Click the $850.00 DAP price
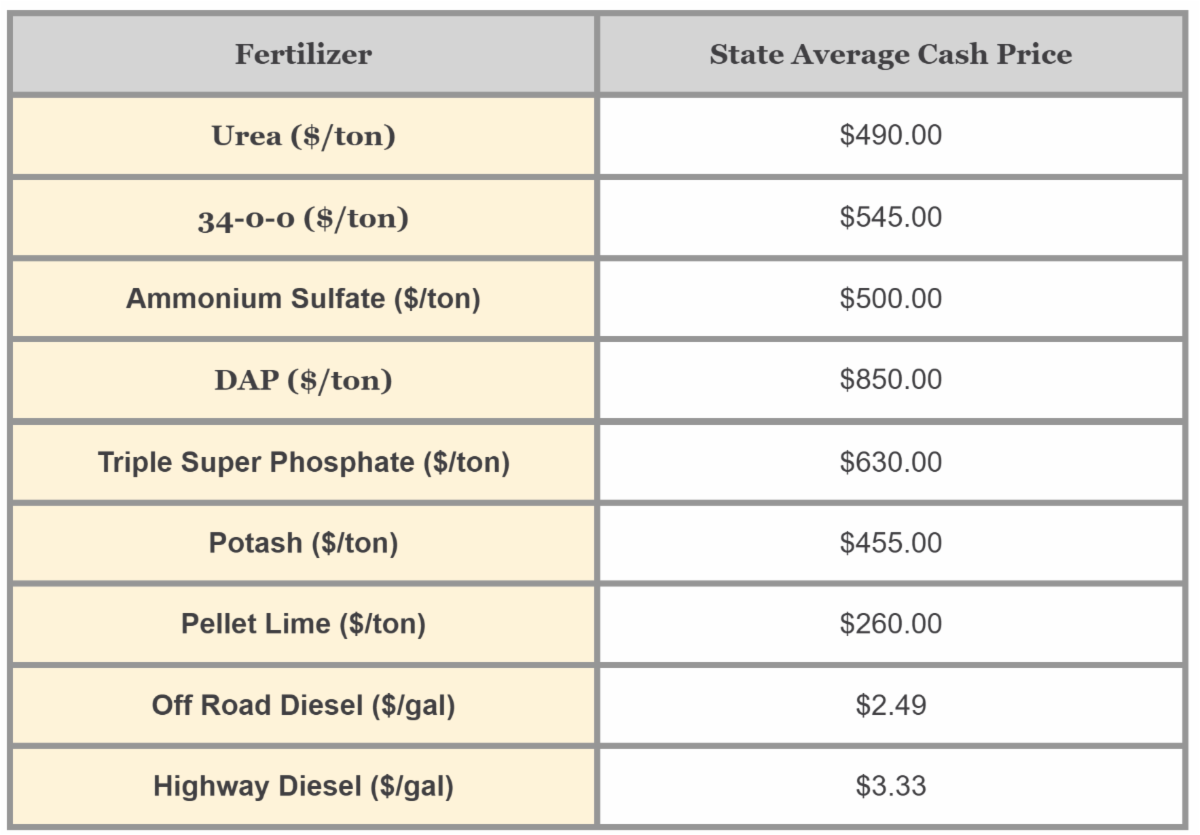 890,380
